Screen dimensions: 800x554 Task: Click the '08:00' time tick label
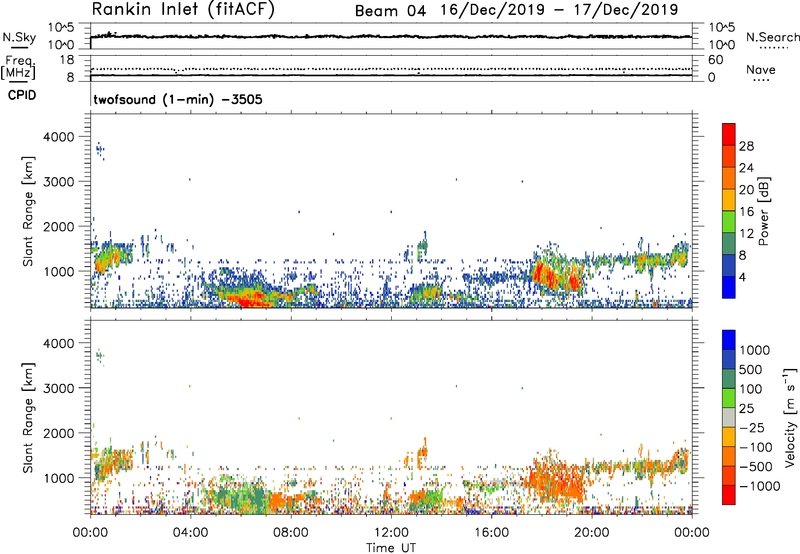291,533
